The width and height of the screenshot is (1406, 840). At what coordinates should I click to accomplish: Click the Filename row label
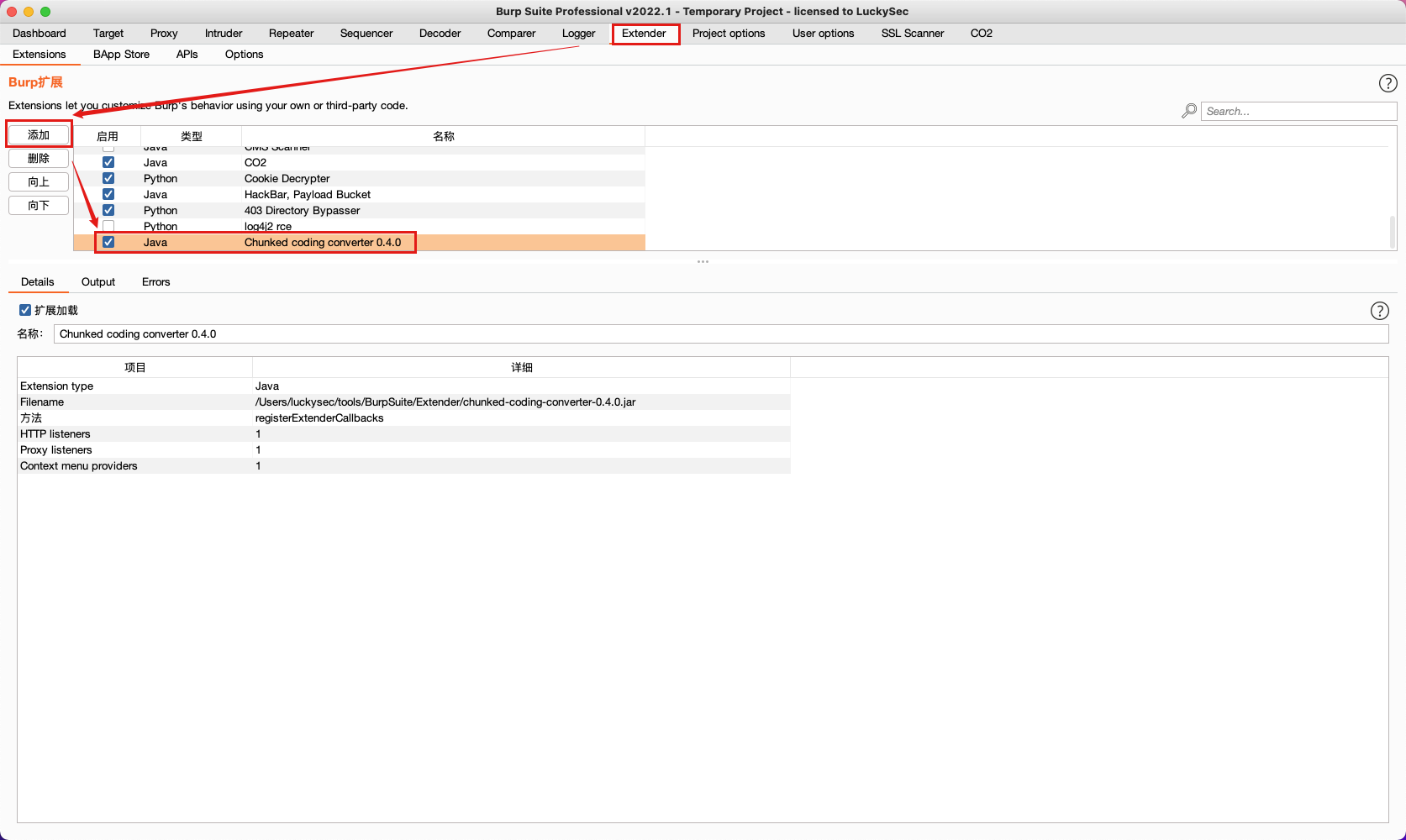click(x=42, y=402)
